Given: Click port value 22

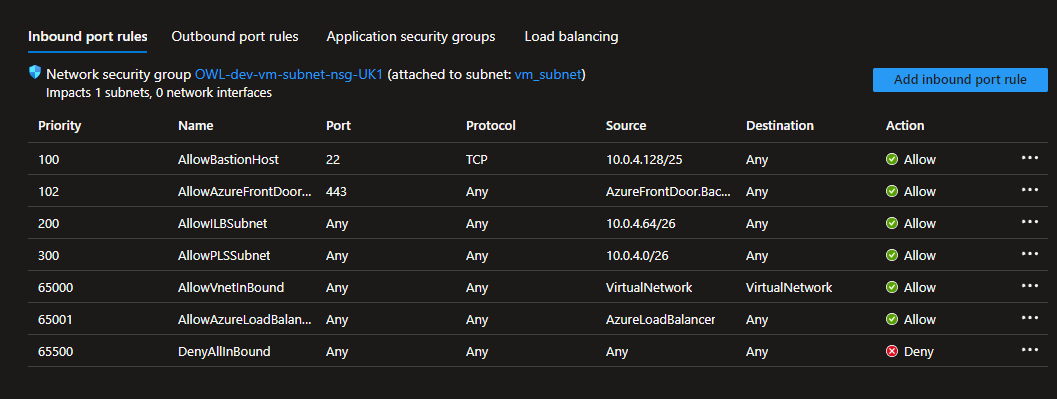Looking at the screenshot, I should [333, 160].
